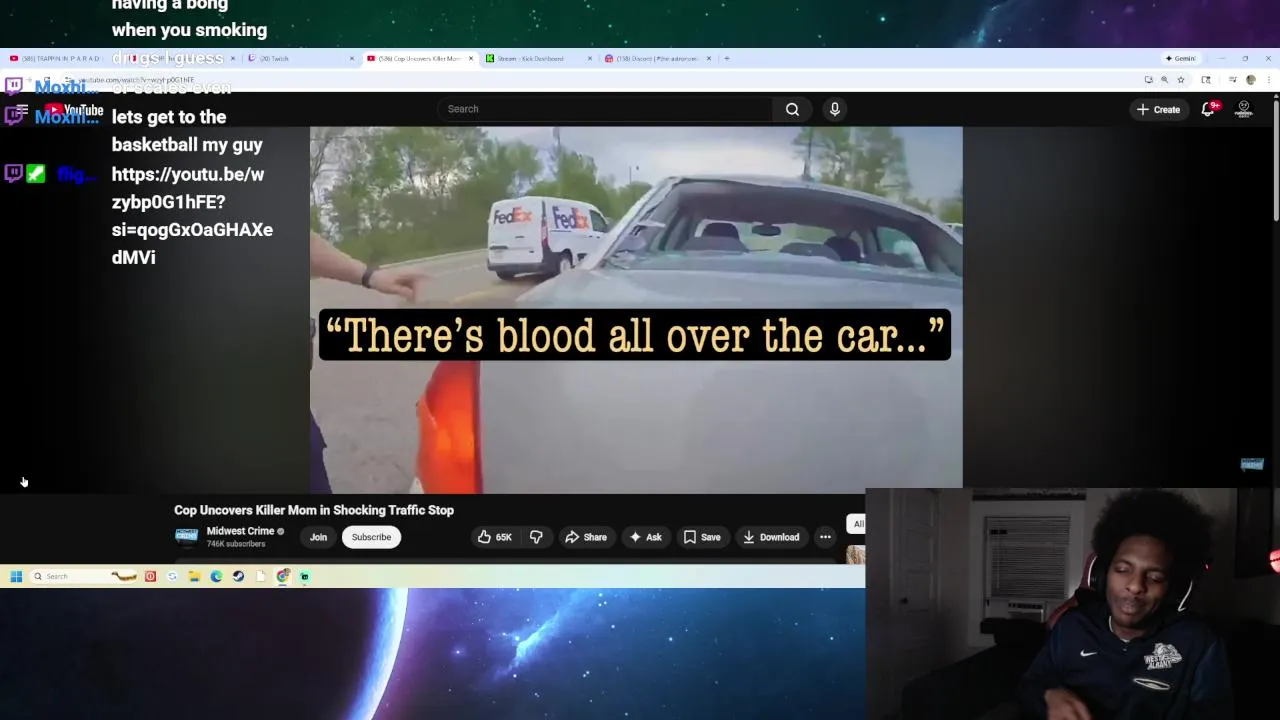Open the more actions ellipsis menu

(825, 537)
